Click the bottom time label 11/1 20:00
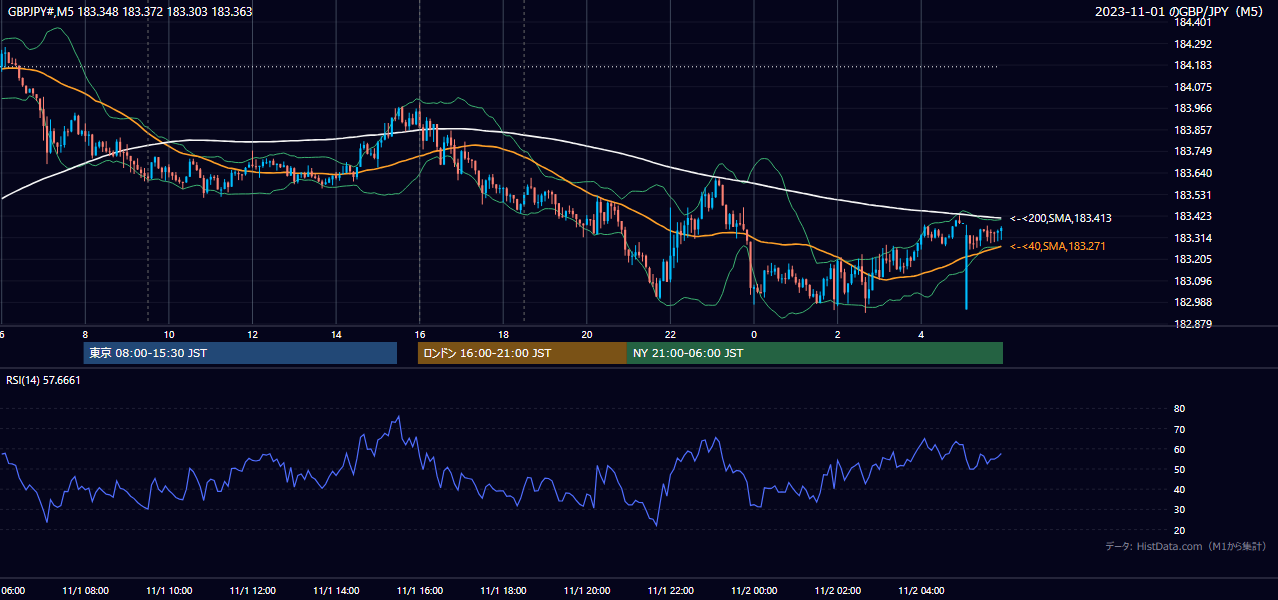The image size is (1278, 600). point(587,591)
